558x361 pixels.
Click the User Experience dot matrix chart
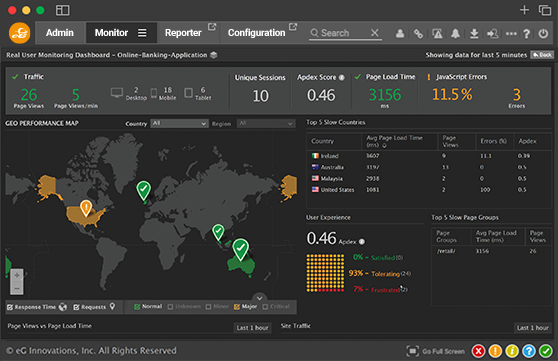pyautogui.click(x=325, y=273)
